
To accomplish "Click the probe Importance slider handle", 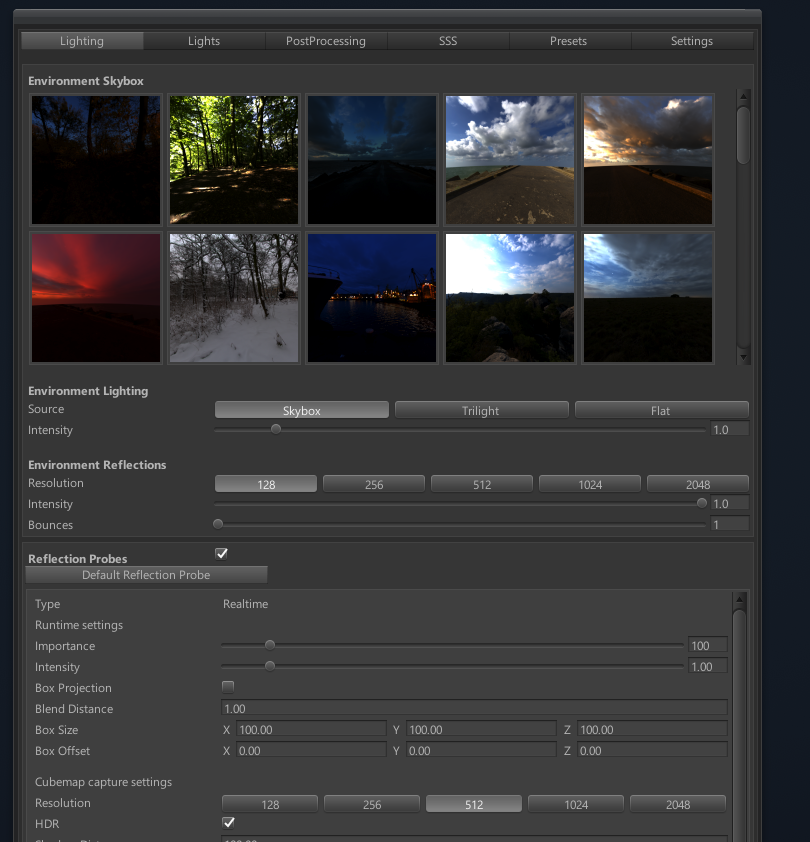I will click(x=270, y=645).
